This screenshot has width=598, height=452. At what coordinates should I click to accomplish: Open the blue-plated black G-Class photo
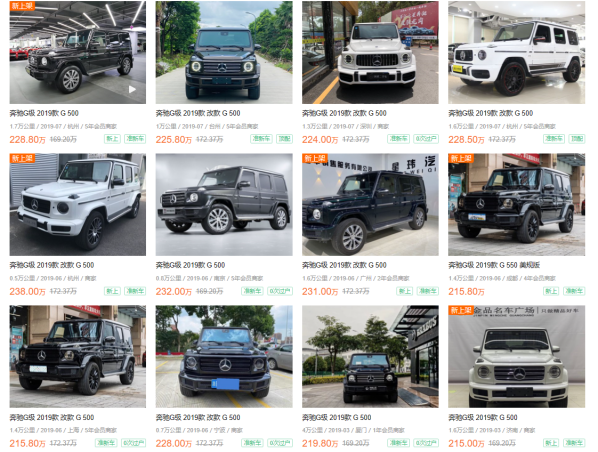[224, 356]
